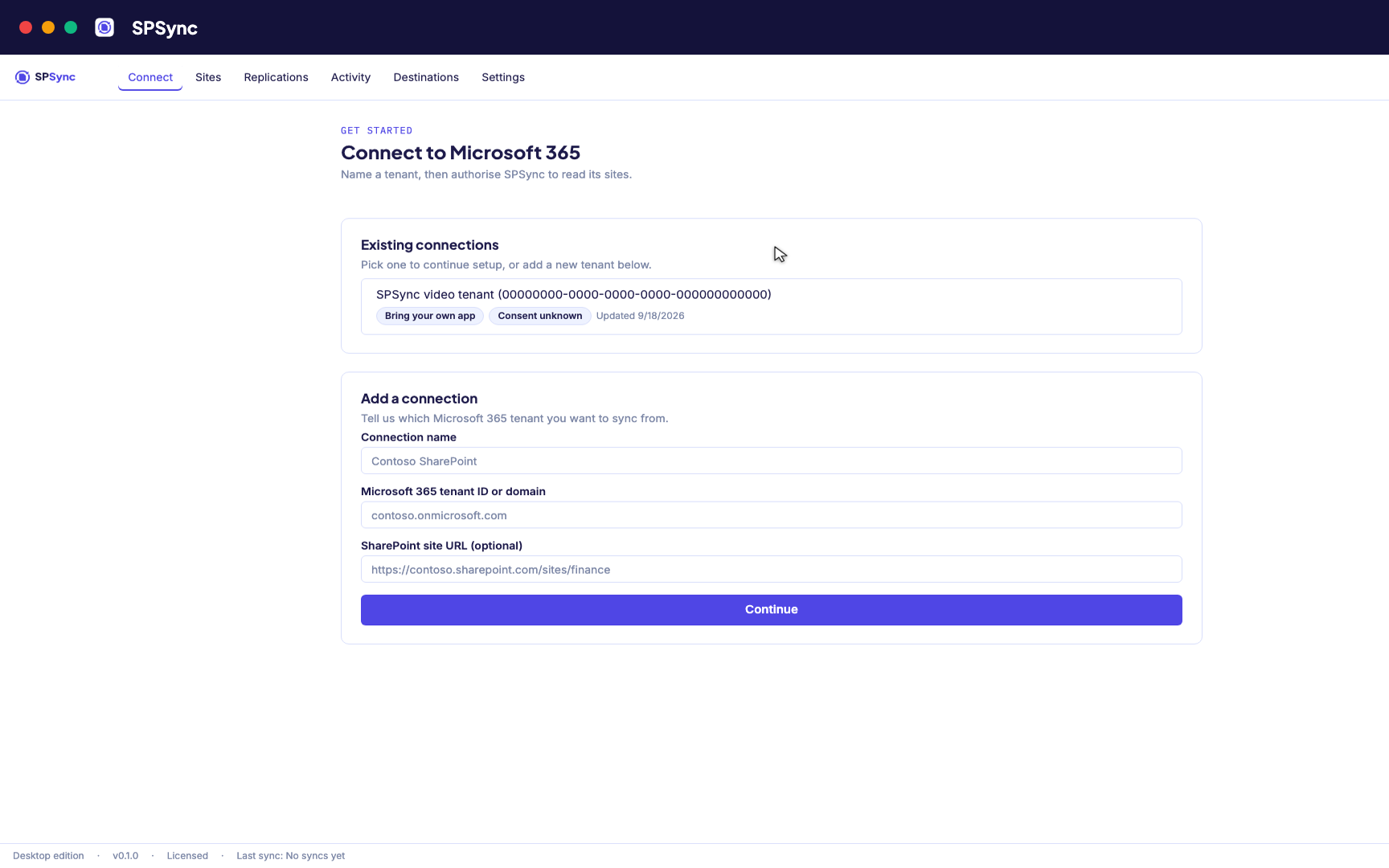Viewport: 1389px width, 868px height.
Task: Switch to the Destinations tab
Action: point(426,77)
